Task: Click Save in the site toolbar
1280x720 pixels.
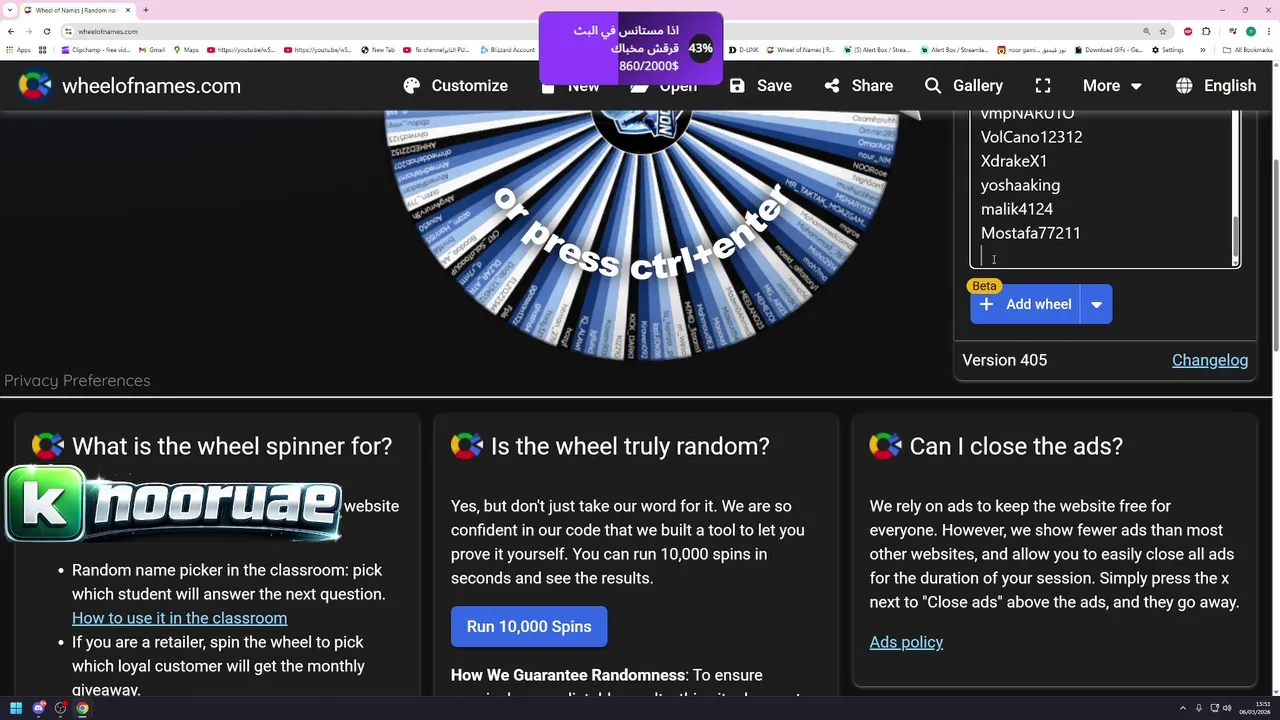Action: pos(760,86)
